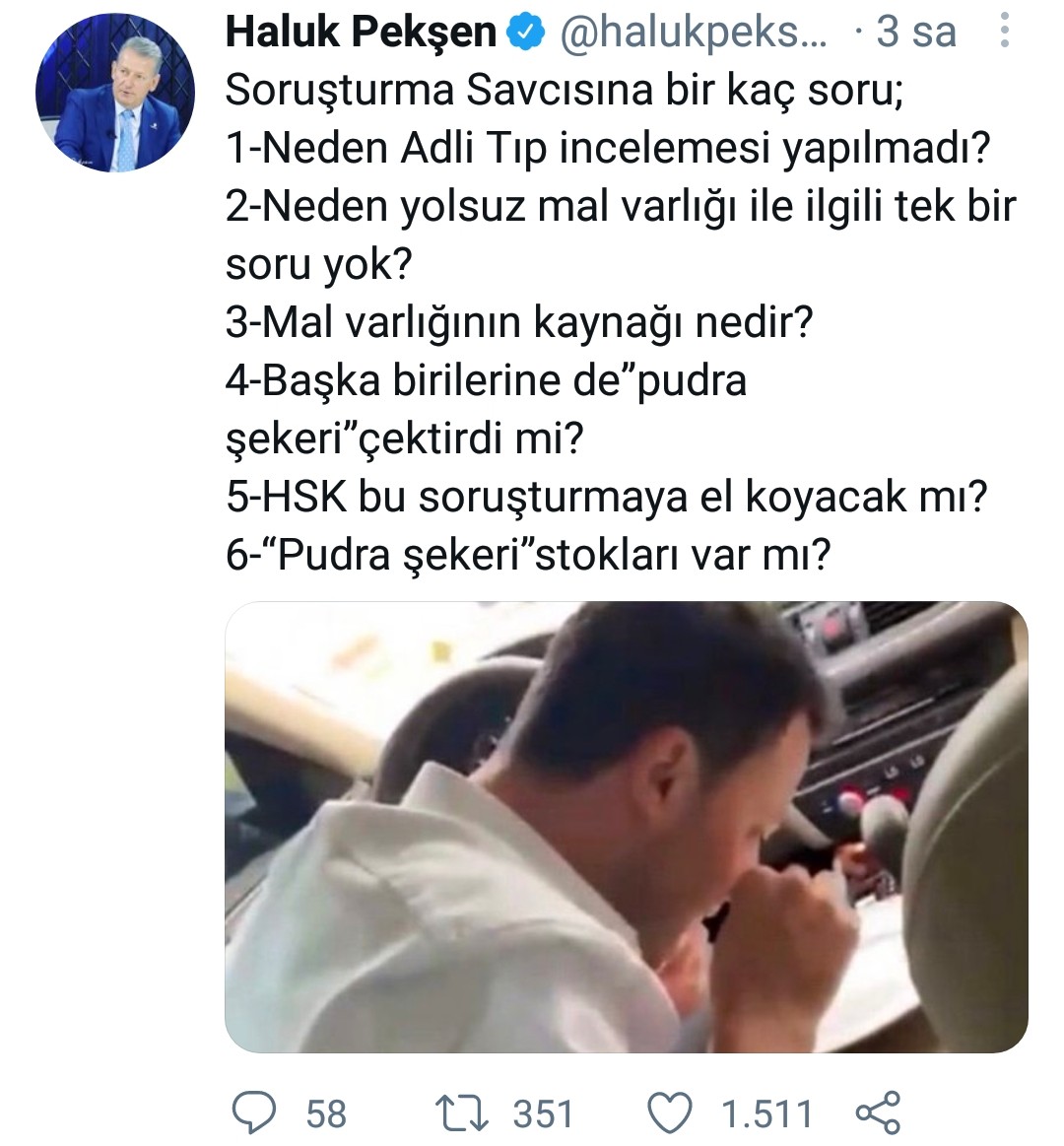Image resolution: width=1064 pixels, height=1146 pixels.
Task: Expand the attached image of man in car
Action: tap(627, 827)
